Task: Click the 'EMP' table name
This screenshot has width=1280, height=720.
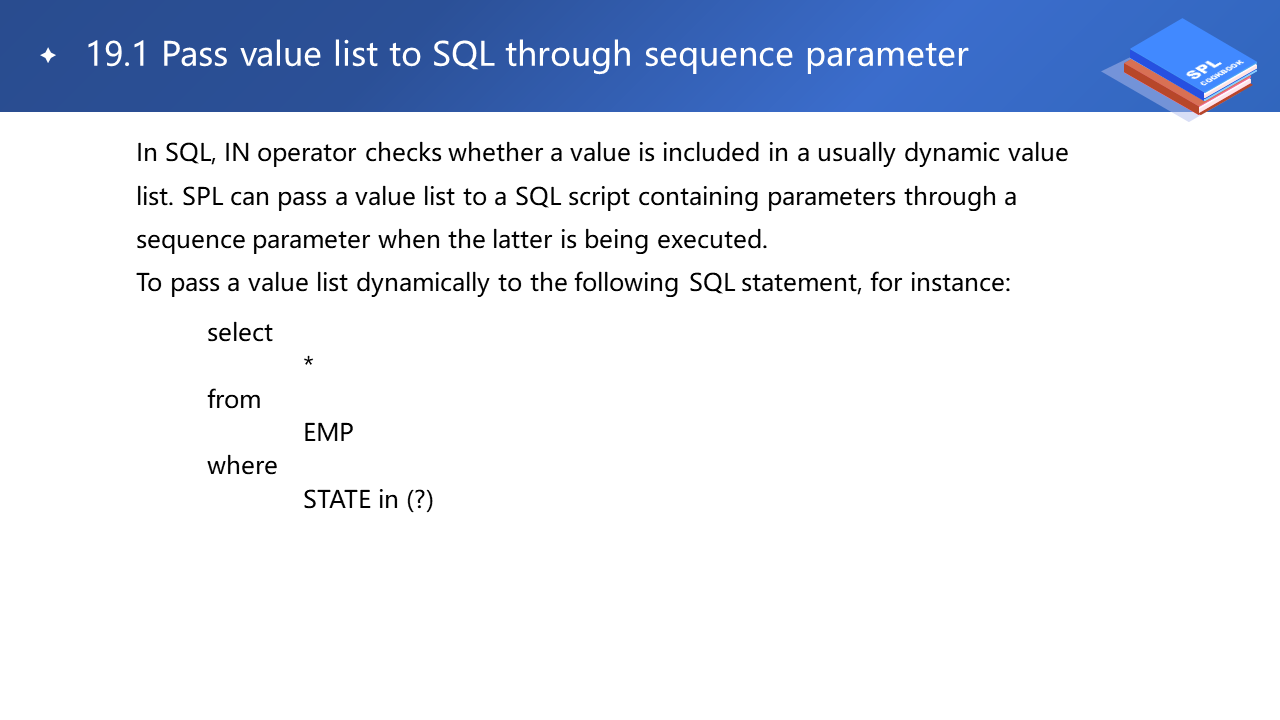Action: [x=328, y=433]
